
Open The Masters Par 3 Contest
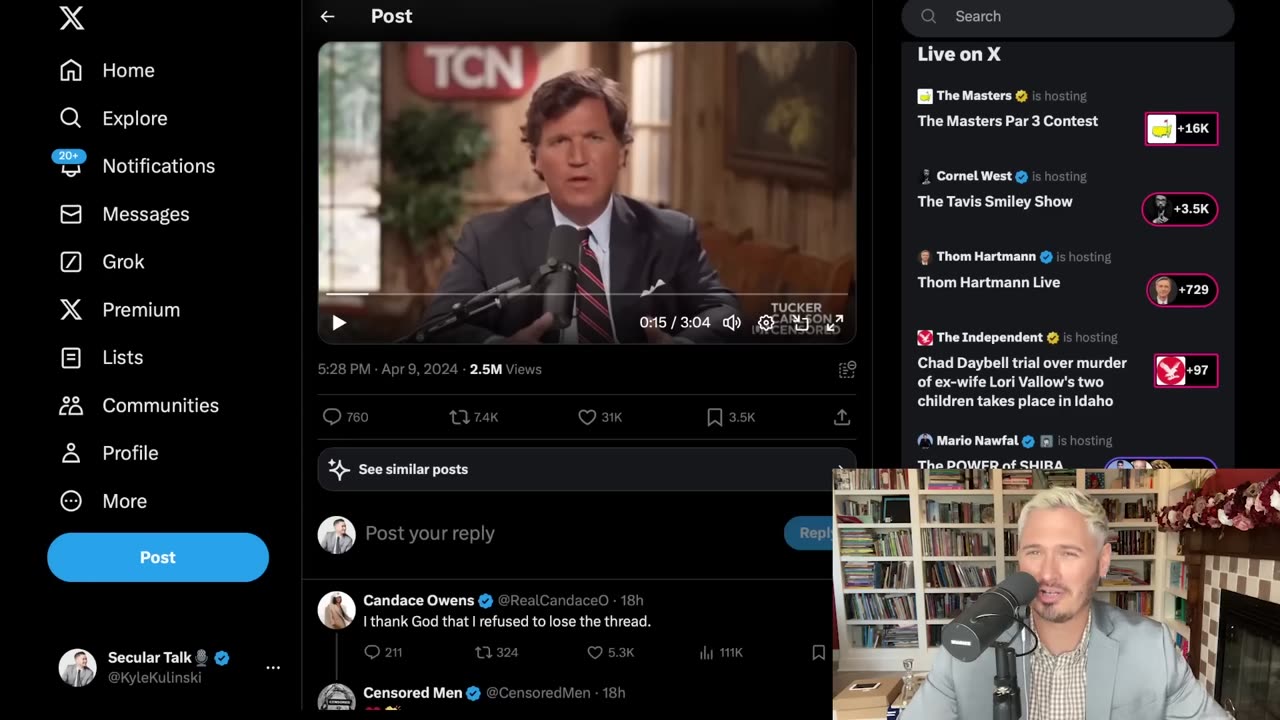[x=1008, y=121]
